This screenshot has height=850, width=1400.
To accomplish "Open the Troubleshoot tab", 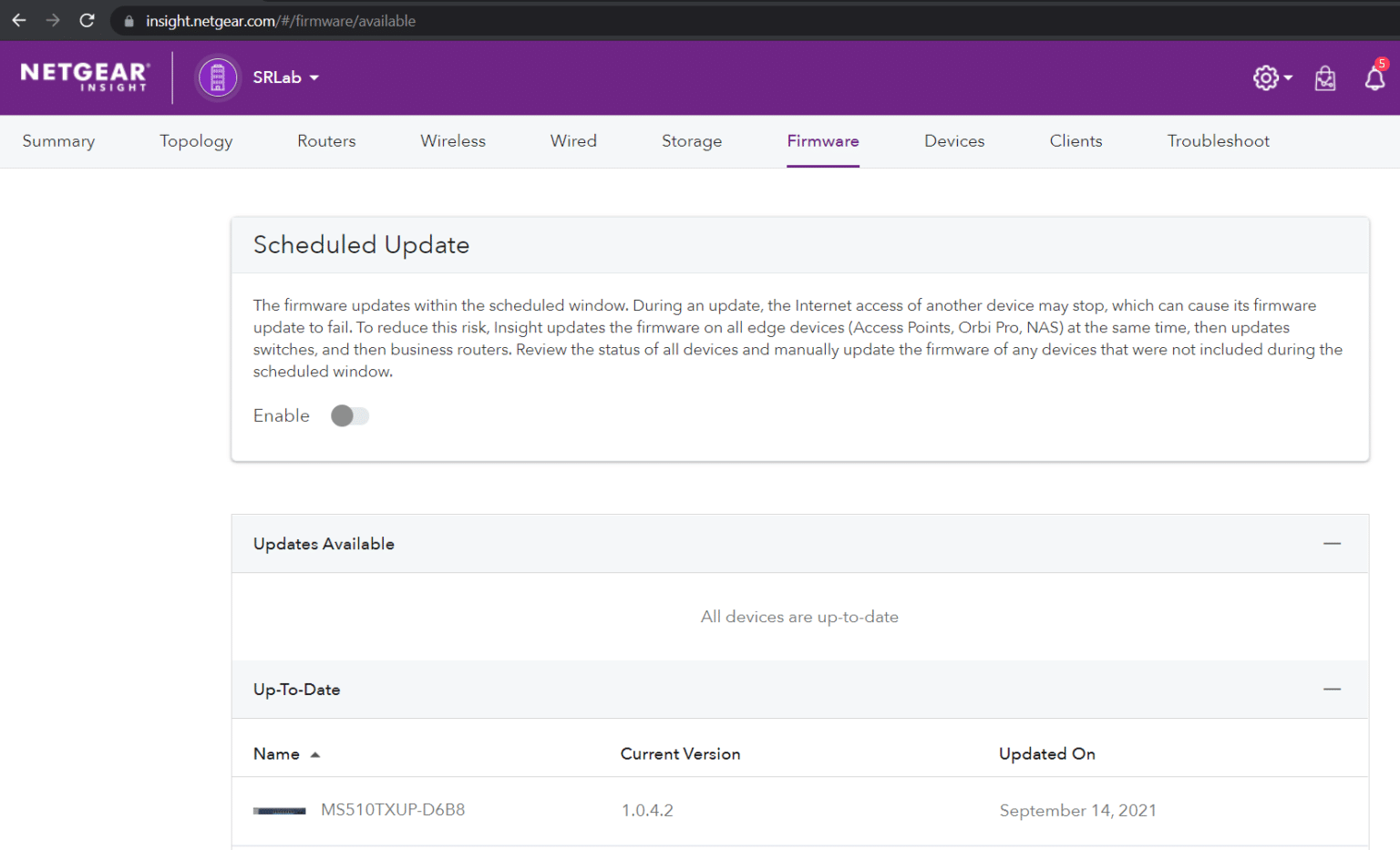I will [x=1218, y=141].
